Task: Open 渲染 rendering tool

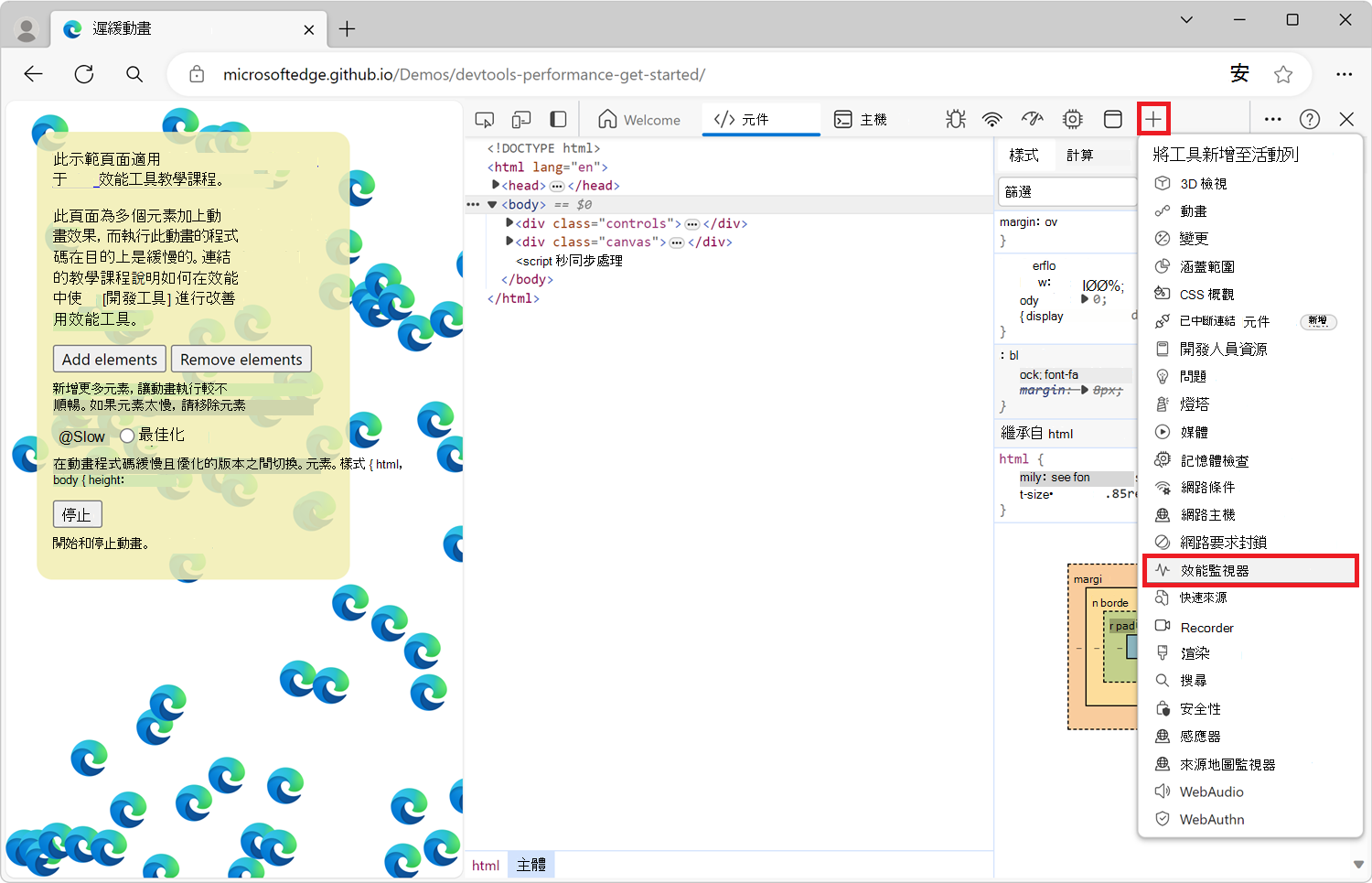Action: click(1250, 653)
